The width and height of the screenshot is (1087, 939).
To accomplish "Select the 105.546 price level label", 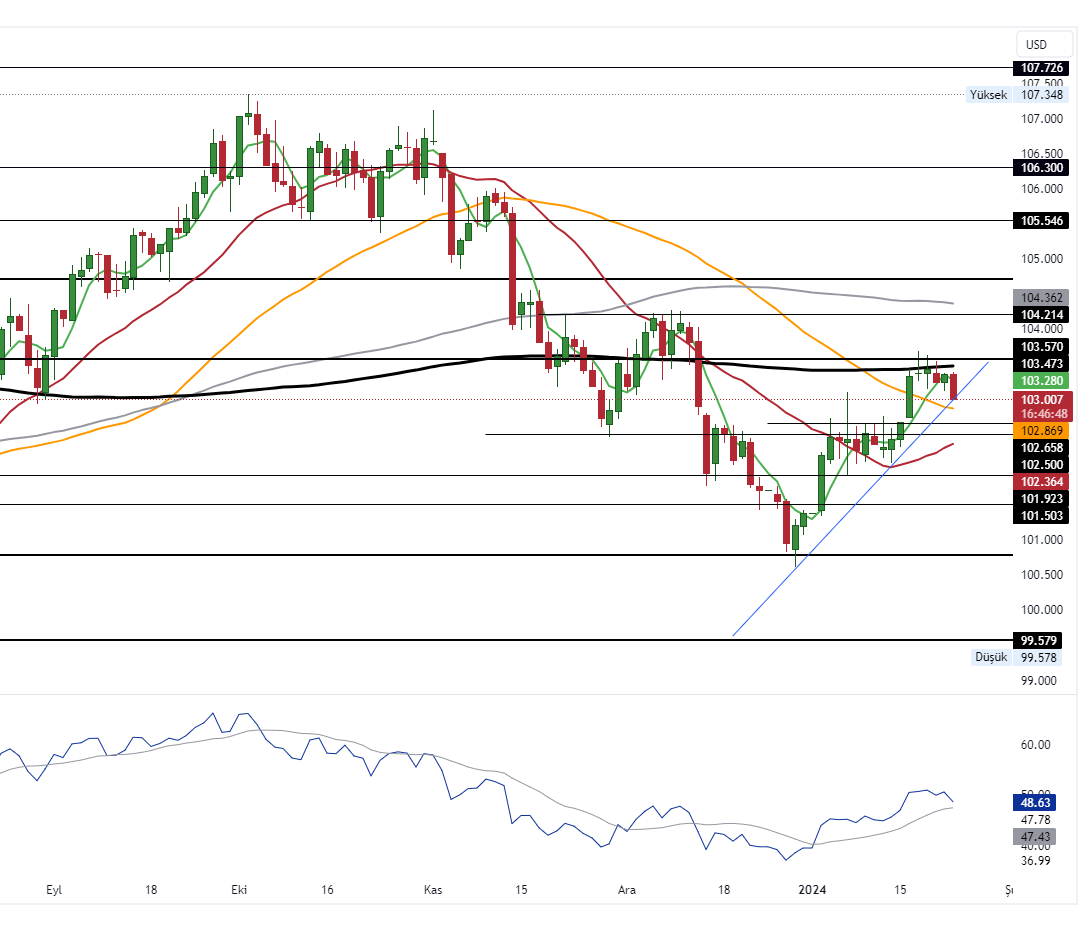I will pyautogui.click(x=1040, y=220).
